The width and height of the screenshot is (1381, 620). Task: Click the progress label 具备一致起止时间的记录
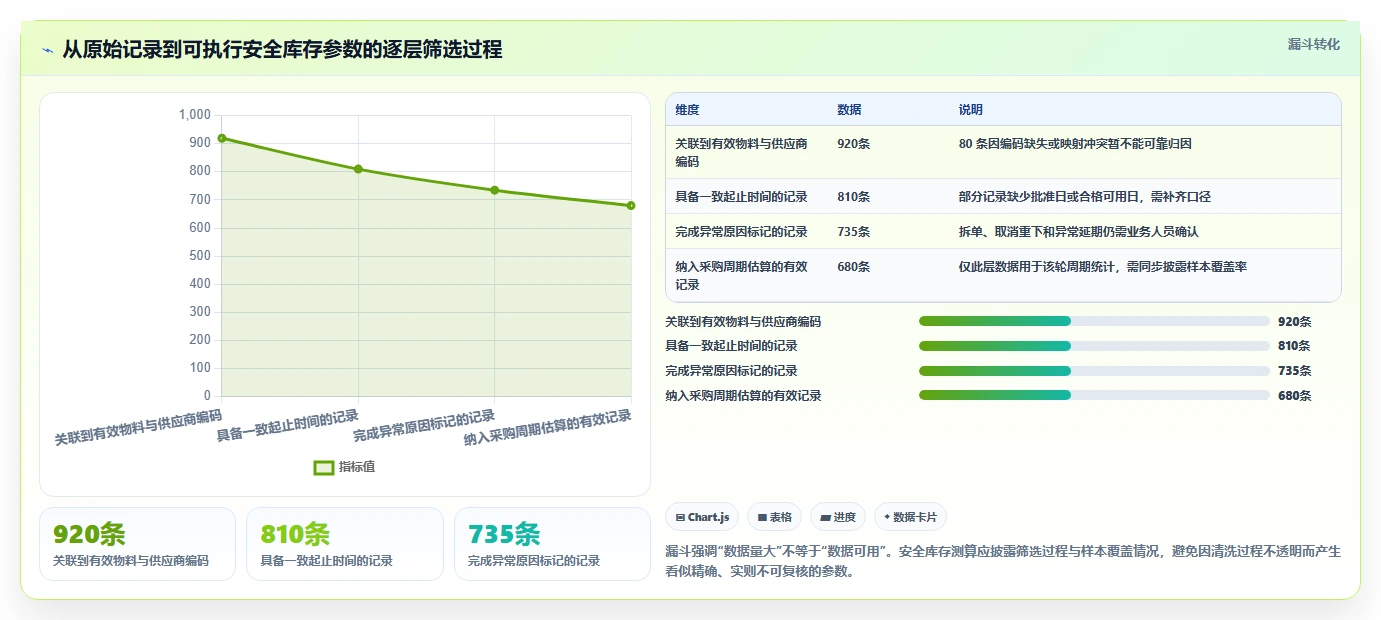point(731,346)
